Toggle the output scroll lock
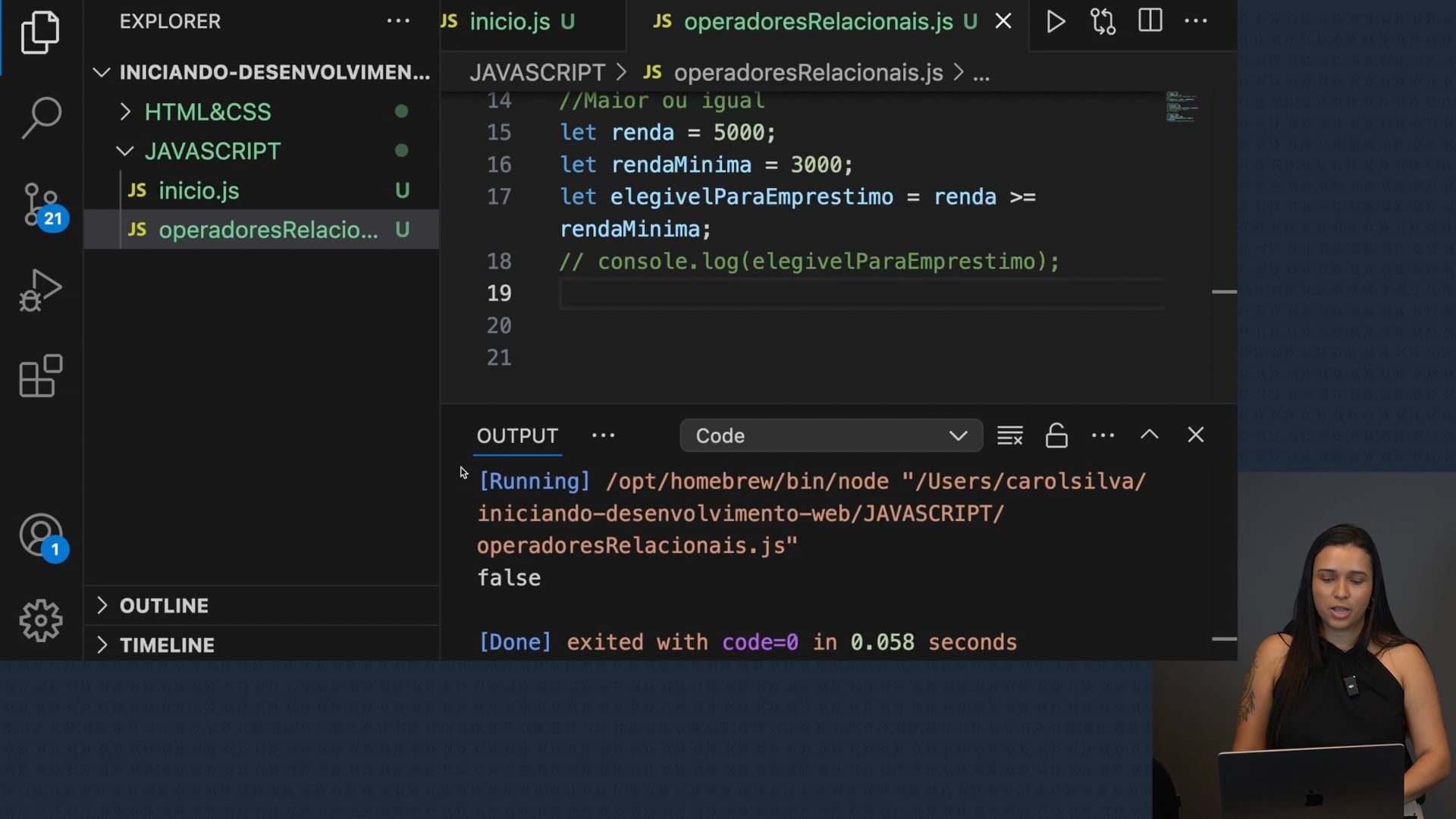 coord(1056,435)
